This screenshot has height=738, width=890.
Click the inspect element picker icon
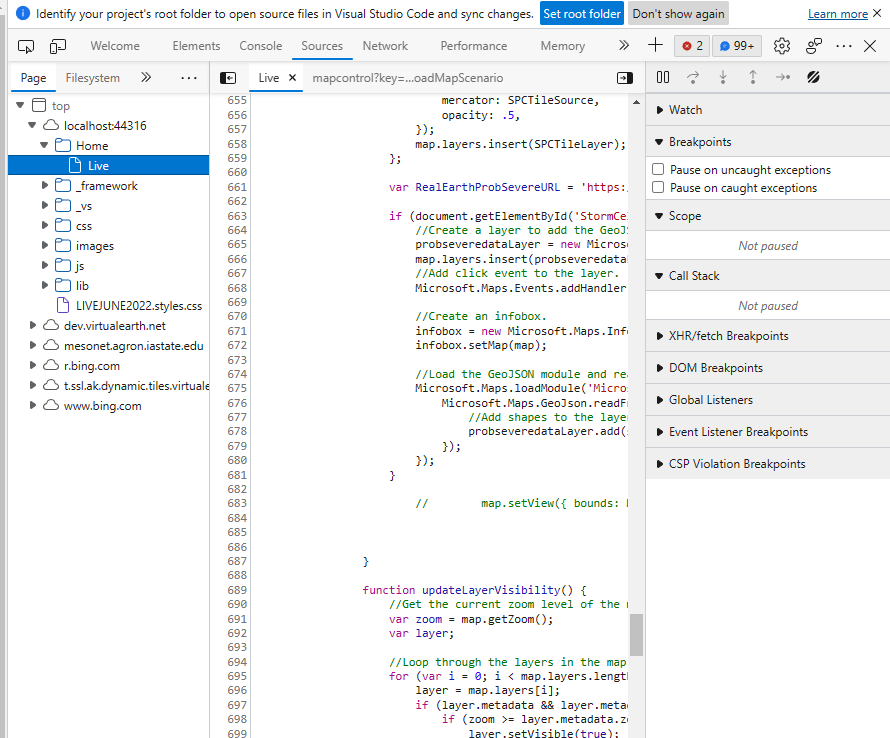tap(26, 46)
